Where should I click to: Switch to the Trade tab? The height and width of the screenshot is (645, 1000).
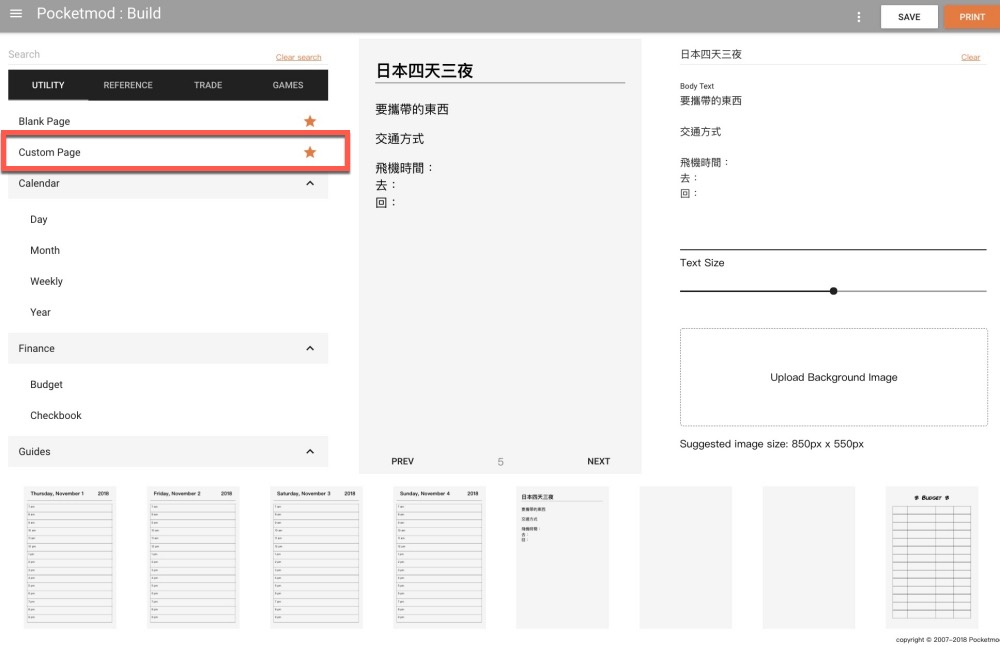208,85
